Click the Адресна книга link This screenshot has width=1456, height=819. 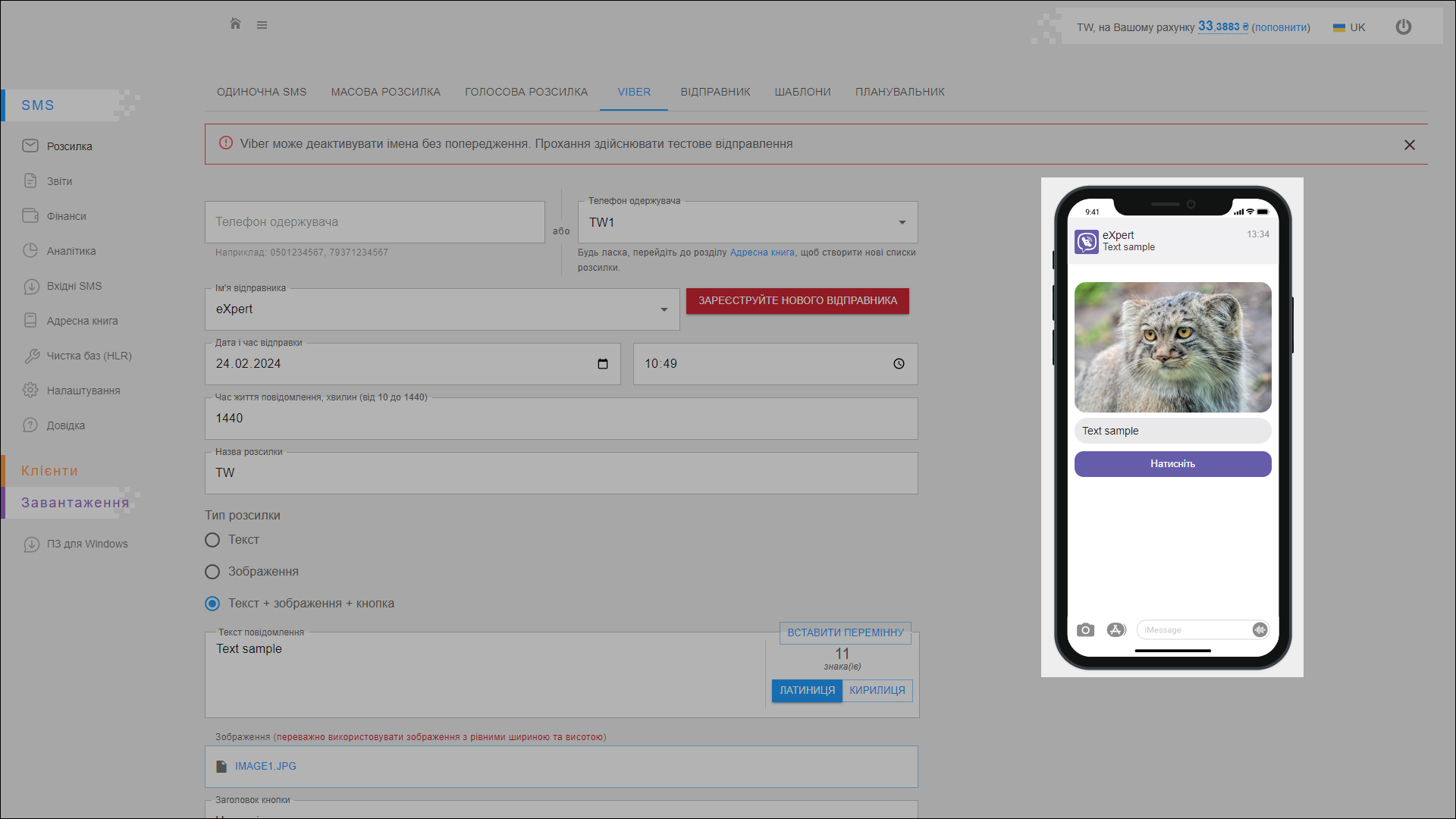tap(762, 253)
